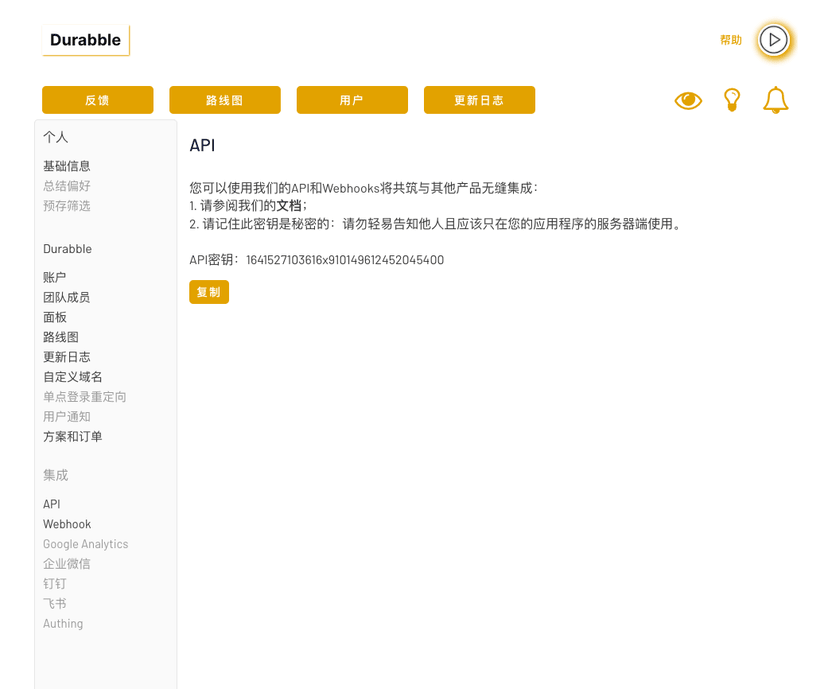Viewport: 828px width, 689px height.
Task: Open Google Analytics integration
Action: coord(86,544)
